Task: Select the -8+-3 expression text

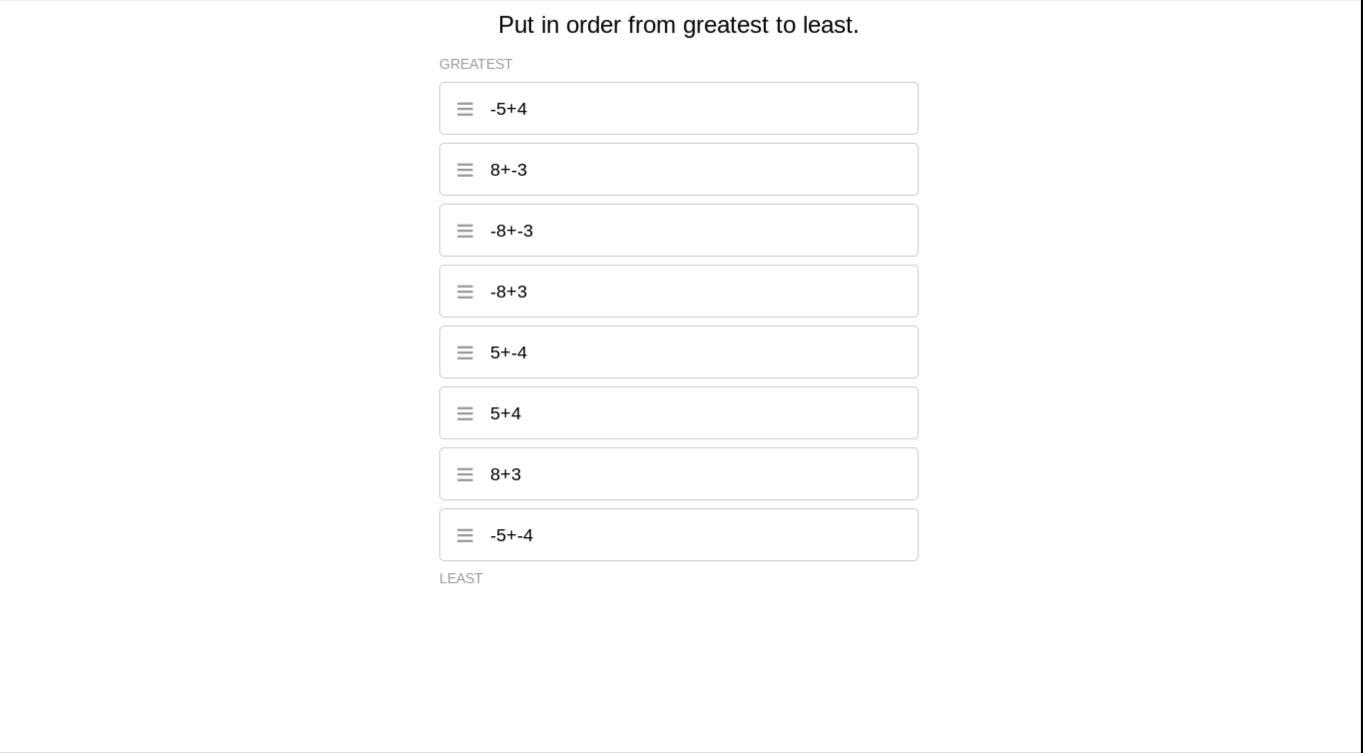Action: [511, 231]
